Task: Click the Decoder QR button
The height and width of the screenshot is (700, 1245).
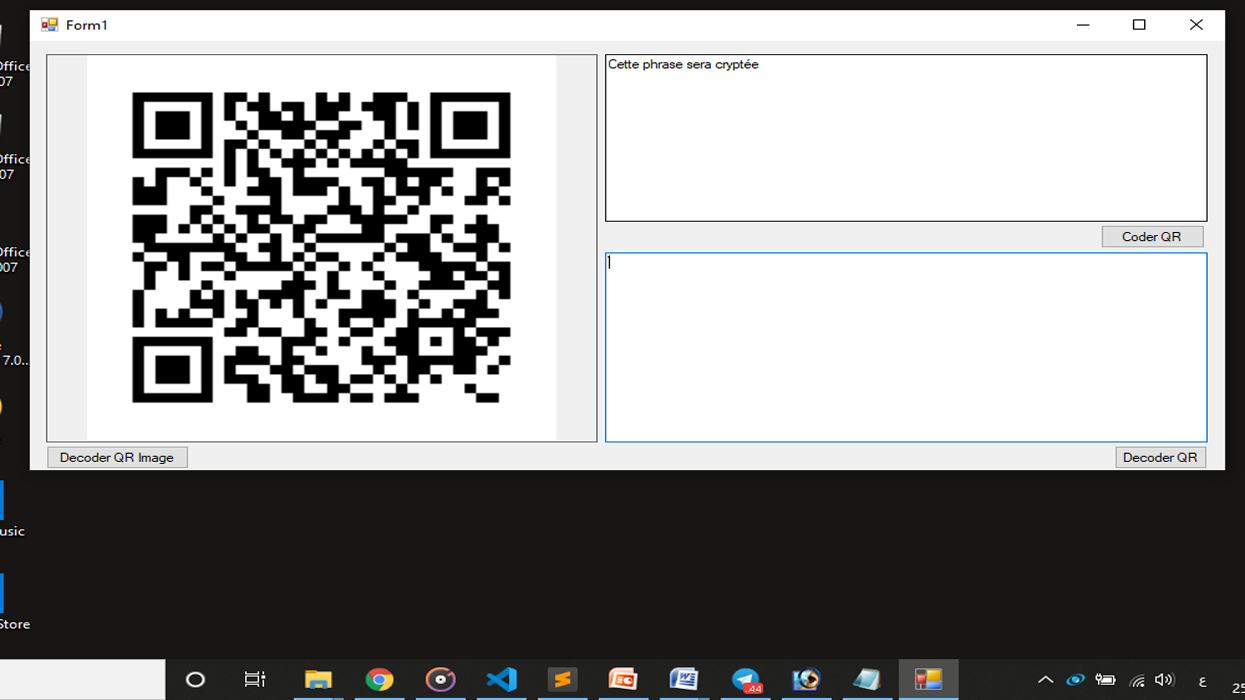Action: (x=1160, y=457)
